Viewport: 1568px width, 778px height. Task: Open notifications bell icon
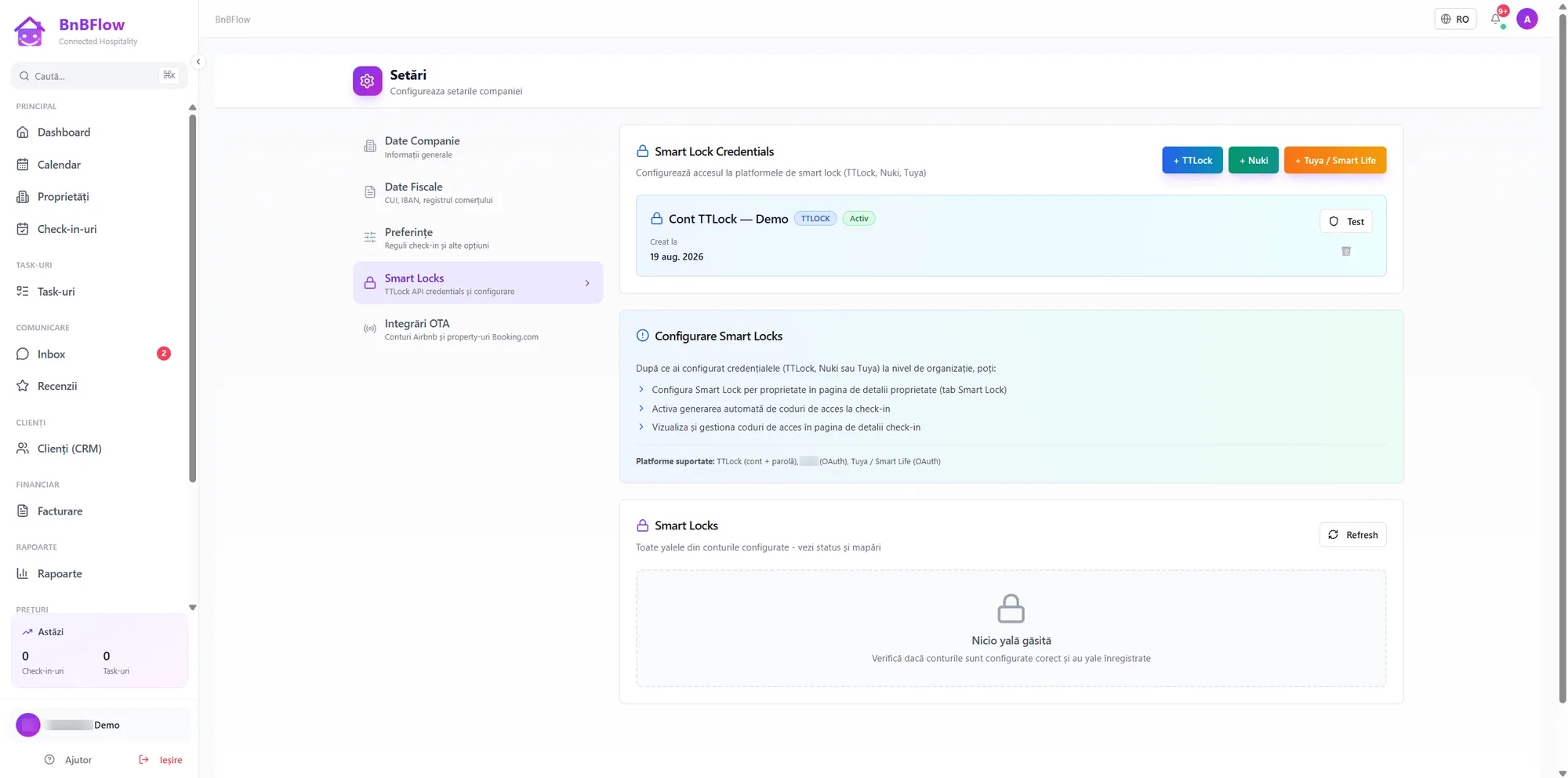[1496, 19]
